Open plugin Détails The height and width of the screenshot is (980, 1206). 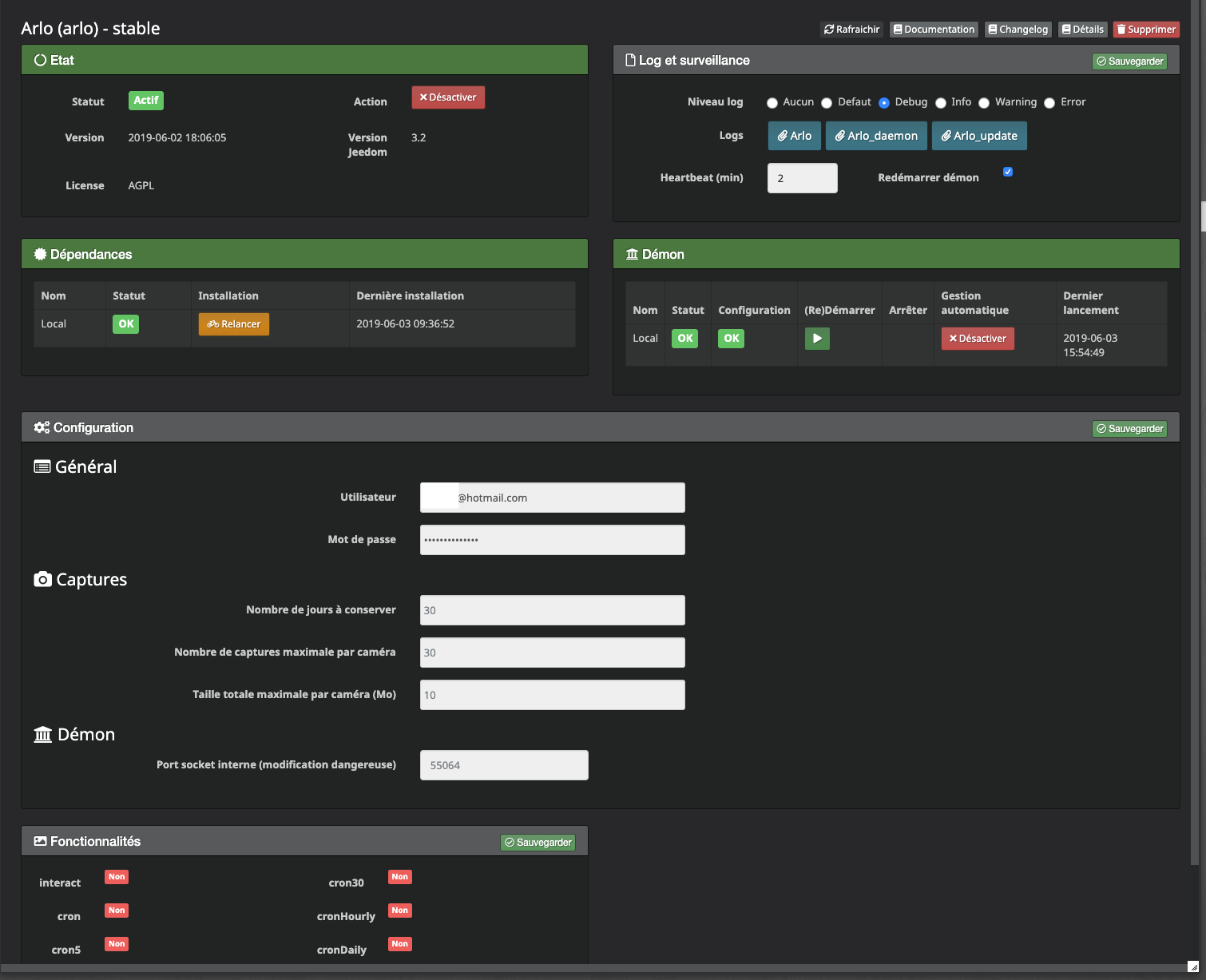(x=1083, y=30)
